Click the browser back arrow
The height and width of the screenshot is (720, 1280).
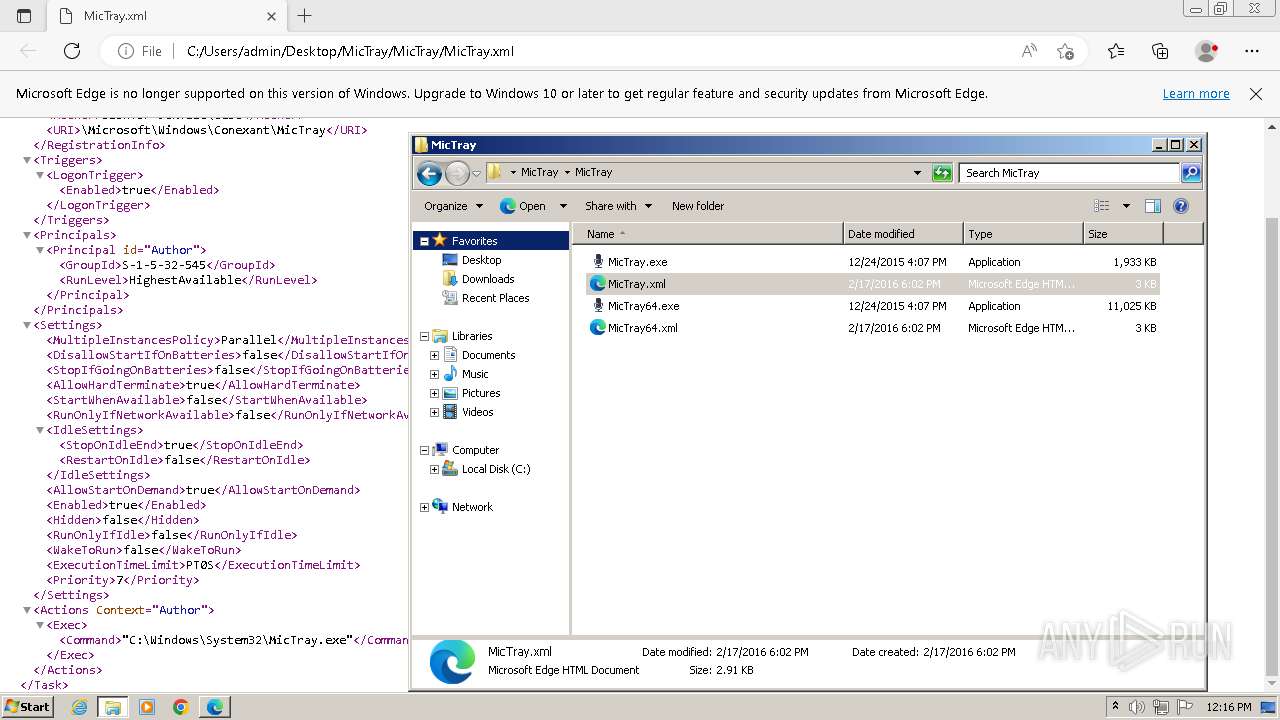pyautogui.click(x=28, y=51)
